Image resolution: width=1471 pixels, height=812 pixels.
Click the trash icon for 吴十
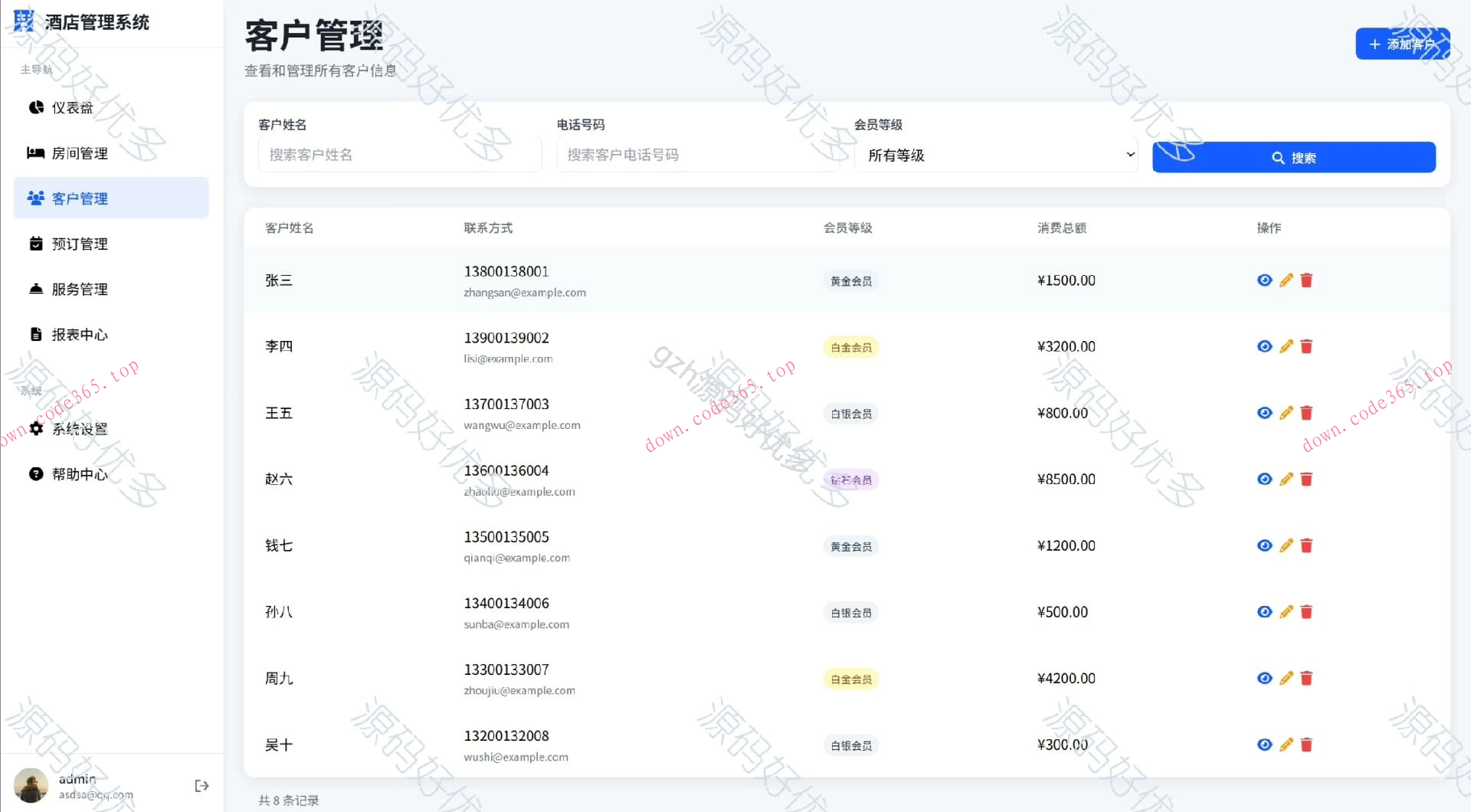tap(1306, 745)
